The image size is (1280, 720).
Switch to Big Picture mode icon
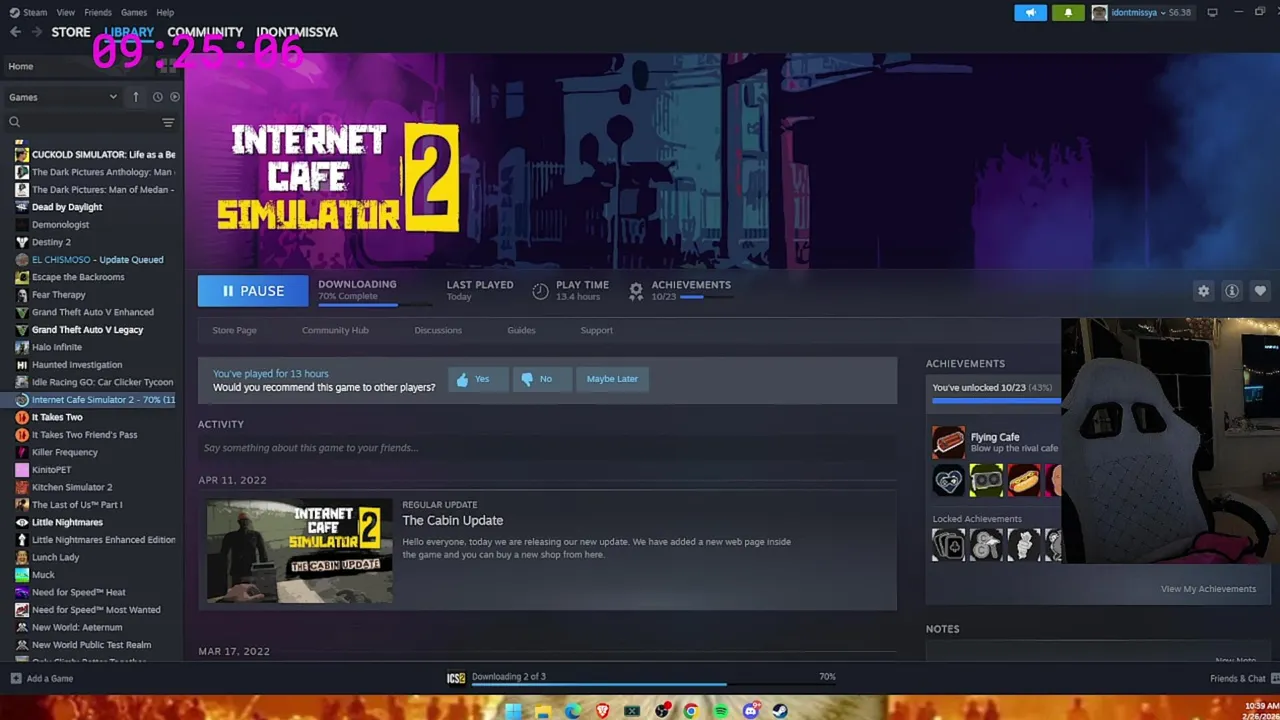pos(1212,13)
